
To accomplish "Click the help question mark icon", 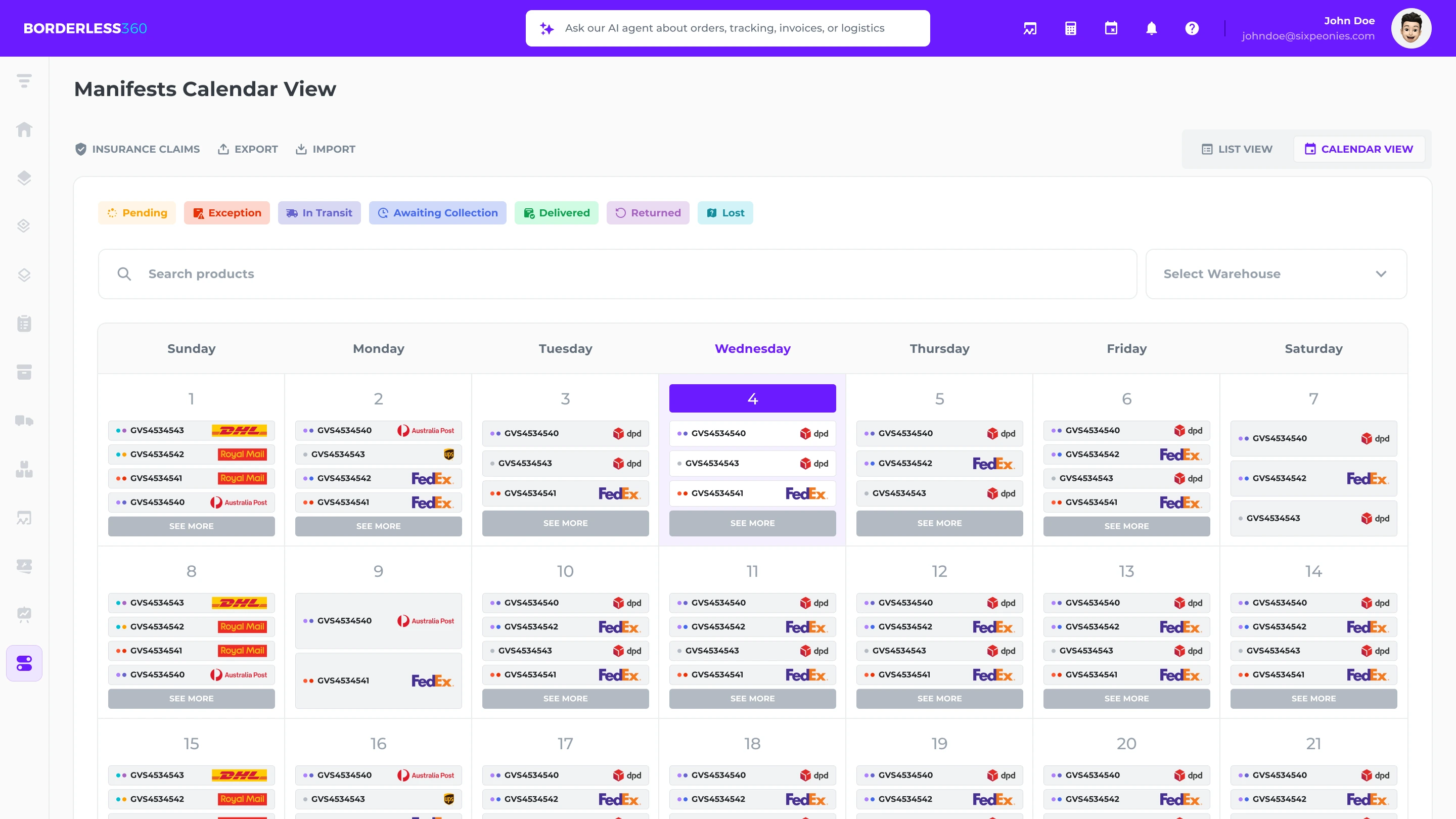I will coord(1192,28).
